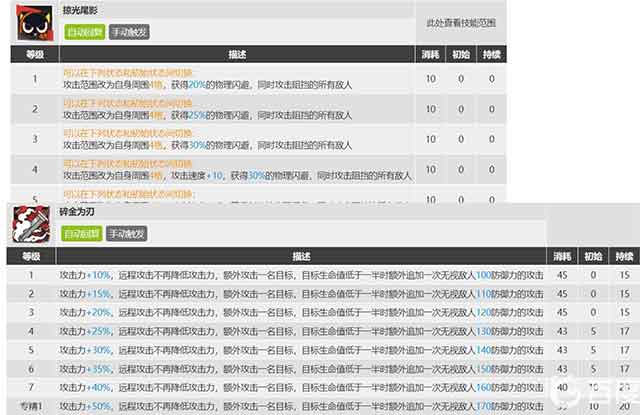Image resolution: width=640 pixels, height=415 pixels.
Task: Click cost value 45 in 碎金为刃 level 1 row
Action: click(562, 275)
